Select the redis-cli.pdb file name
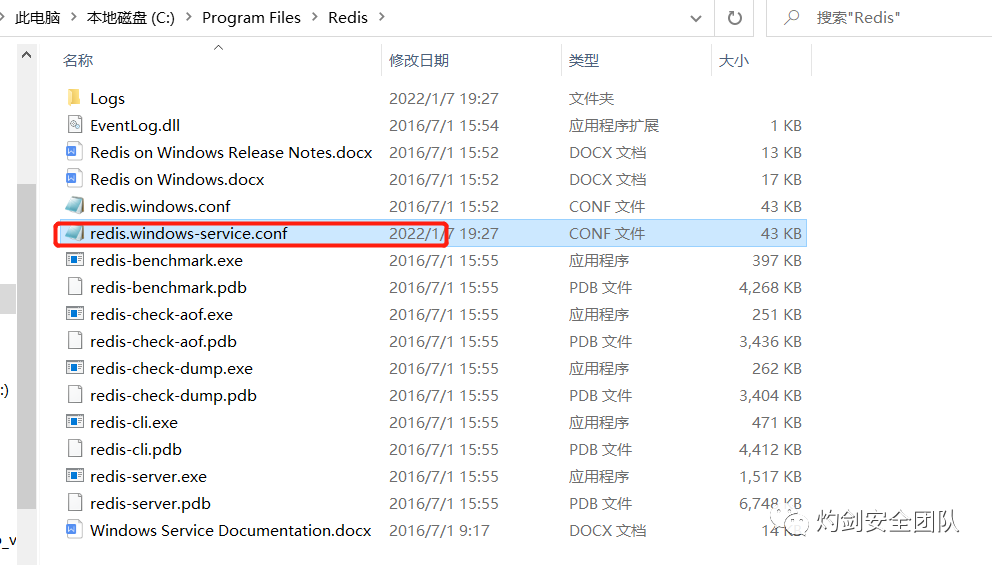 (136, 449)
